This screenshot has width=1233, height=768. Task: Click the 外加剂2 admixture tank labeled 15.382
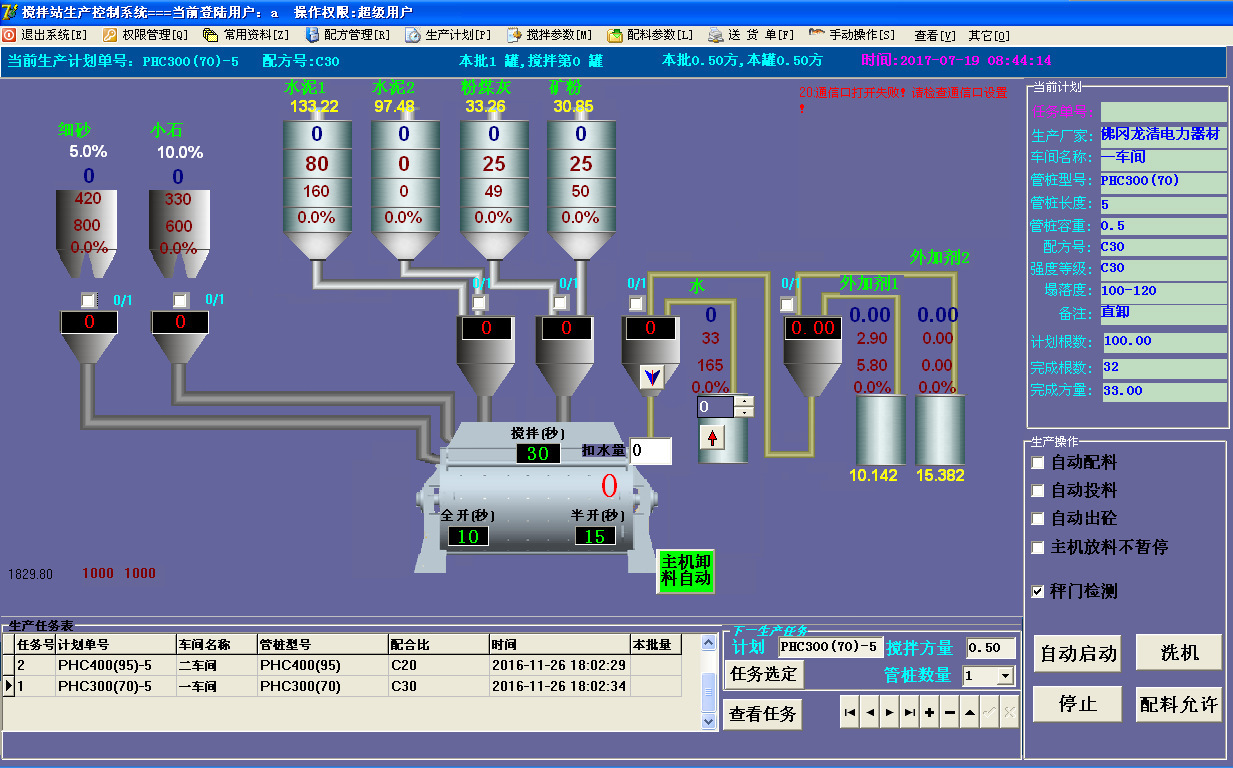940,429
